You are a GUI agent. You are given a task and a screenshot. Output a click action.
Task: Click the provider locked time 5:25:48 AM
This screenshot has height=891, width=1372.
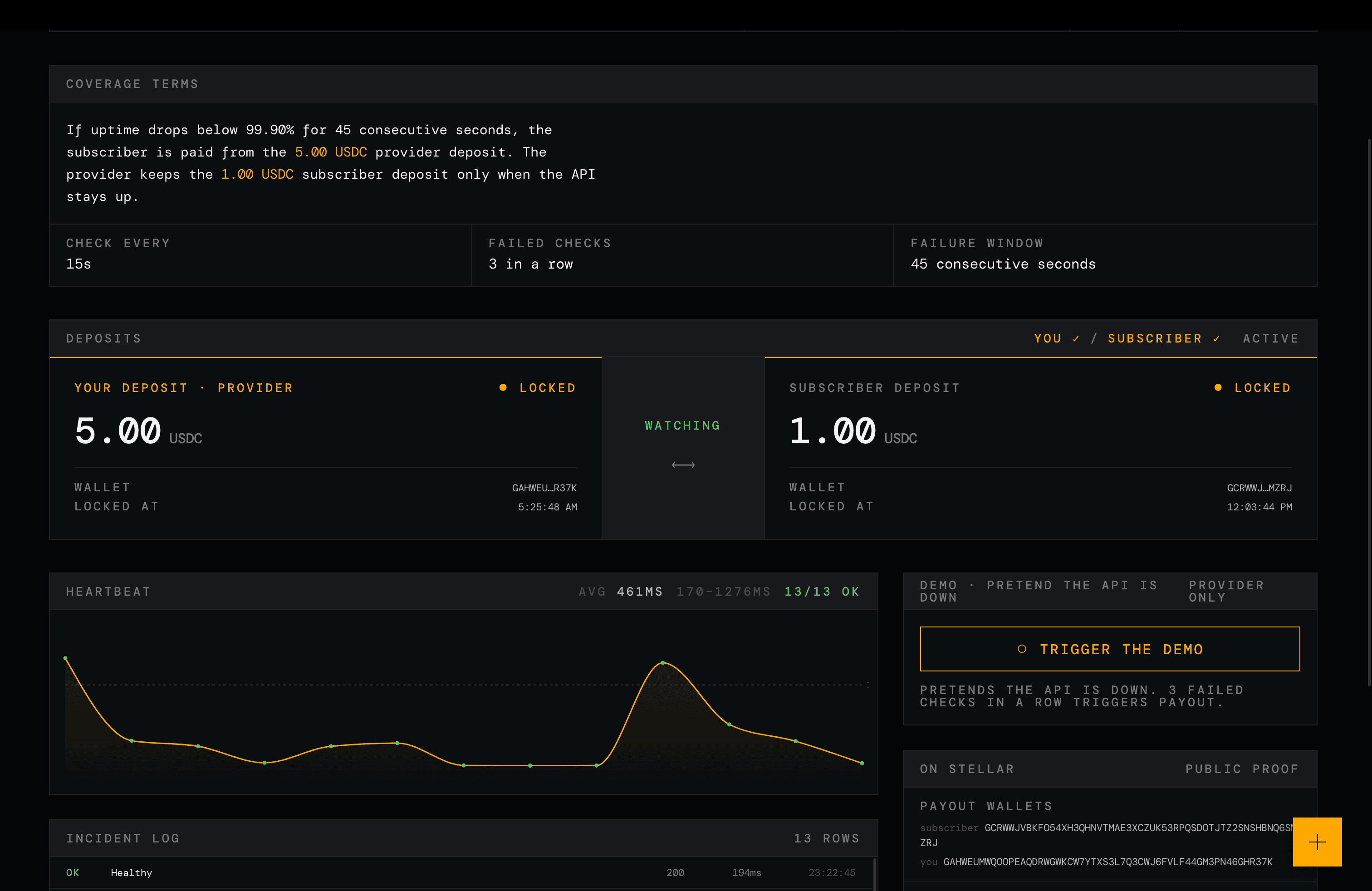point(547,507)
